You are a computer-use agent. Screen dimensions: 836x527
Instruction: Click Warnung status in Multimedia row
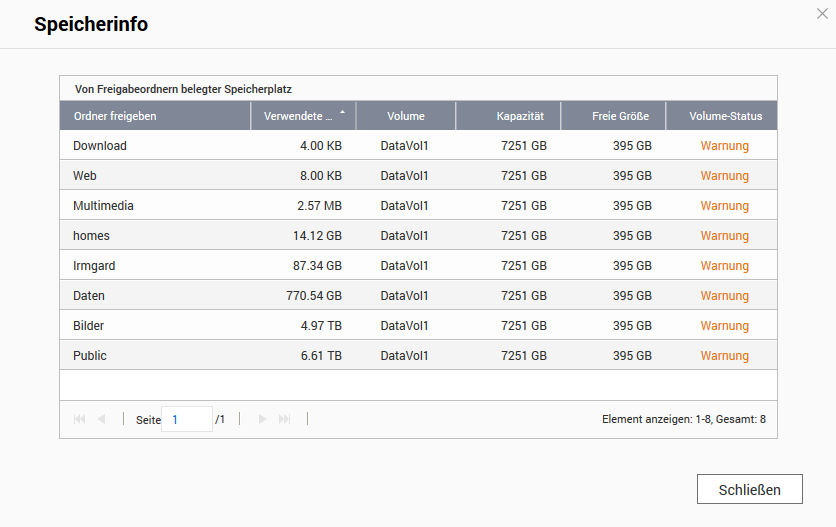(x=725, y=205)
